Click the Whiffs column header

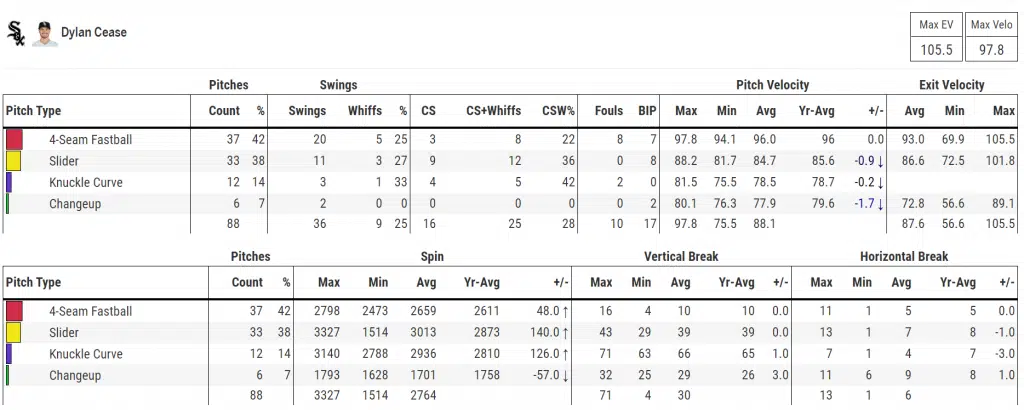pyautogui.click(x=365, y=111)
